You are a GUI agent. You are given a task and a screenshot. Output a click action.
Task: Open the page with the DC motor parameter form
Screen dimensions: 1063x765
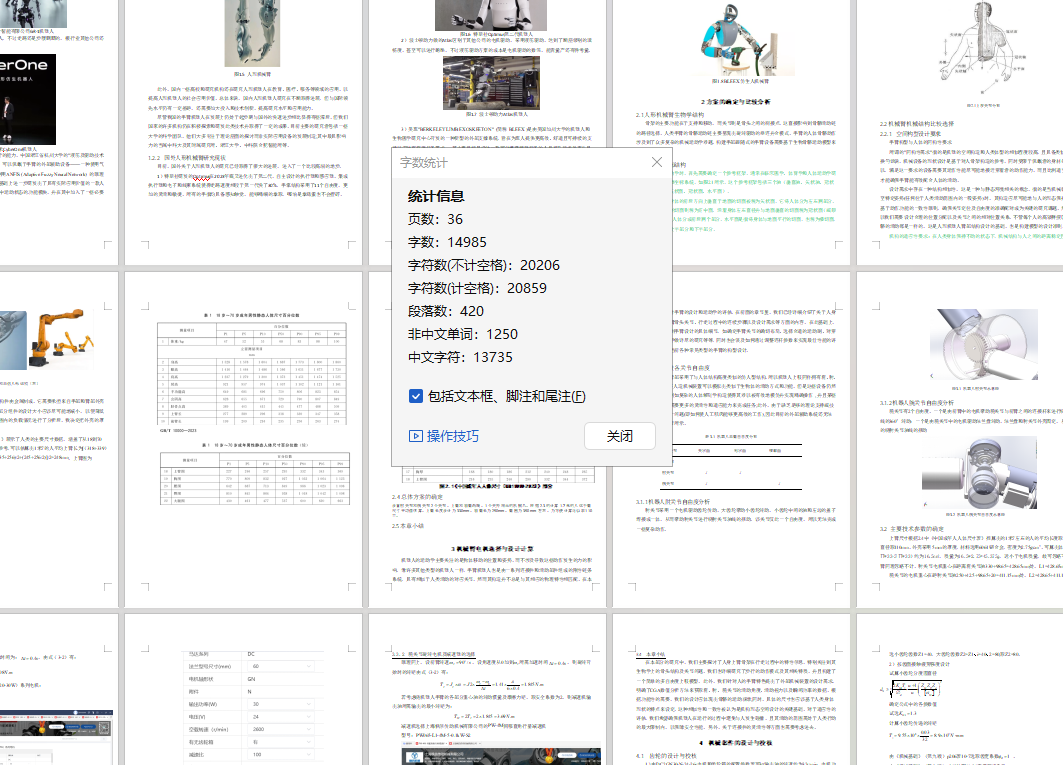pyautogui.click(x=243, y=689)
